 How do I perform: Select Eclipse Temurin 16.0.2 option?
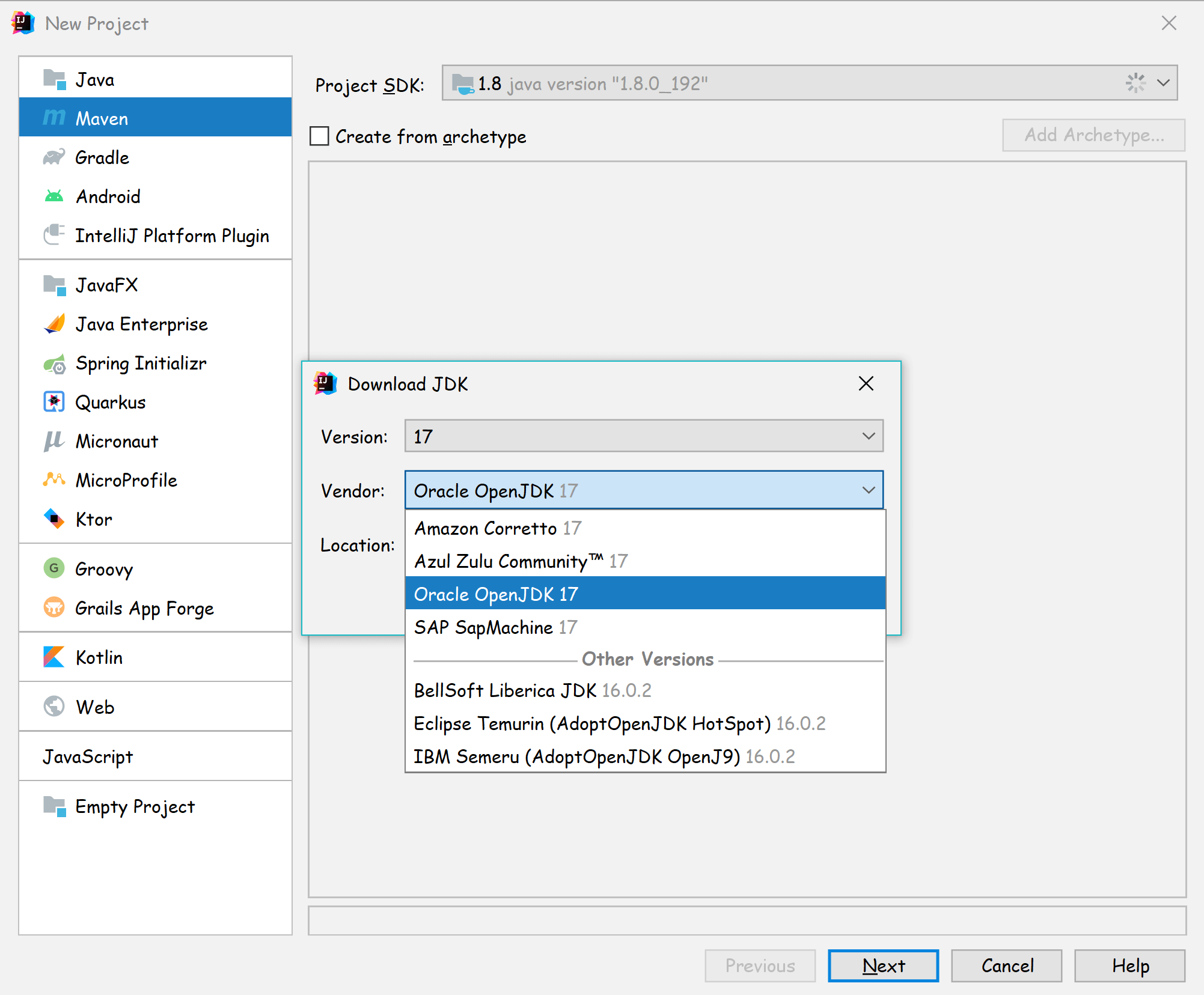click(x=619, y=723)
